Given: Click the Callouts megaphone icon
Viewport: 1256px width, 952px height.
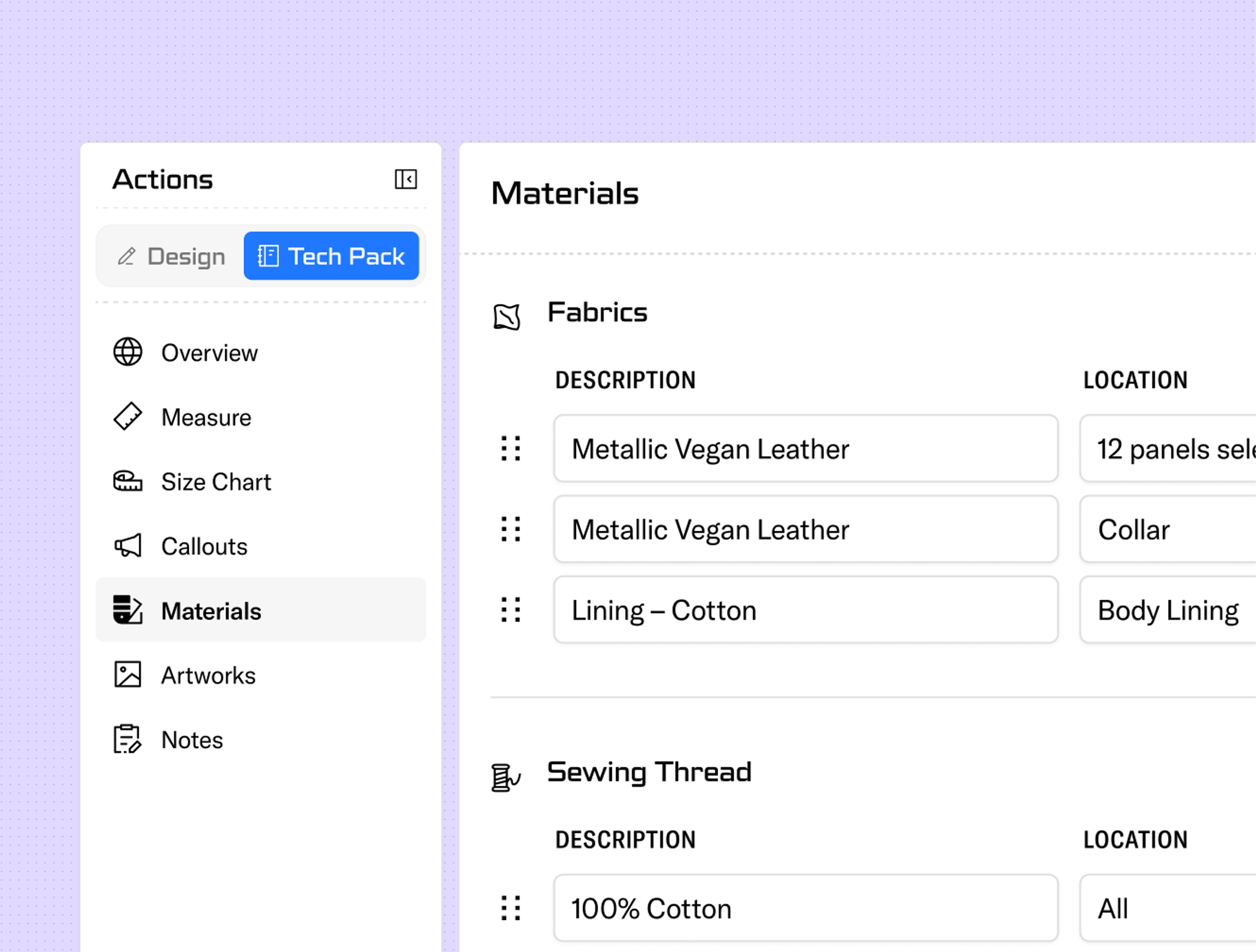Looking at the screenshot, I should coord(128,546).
